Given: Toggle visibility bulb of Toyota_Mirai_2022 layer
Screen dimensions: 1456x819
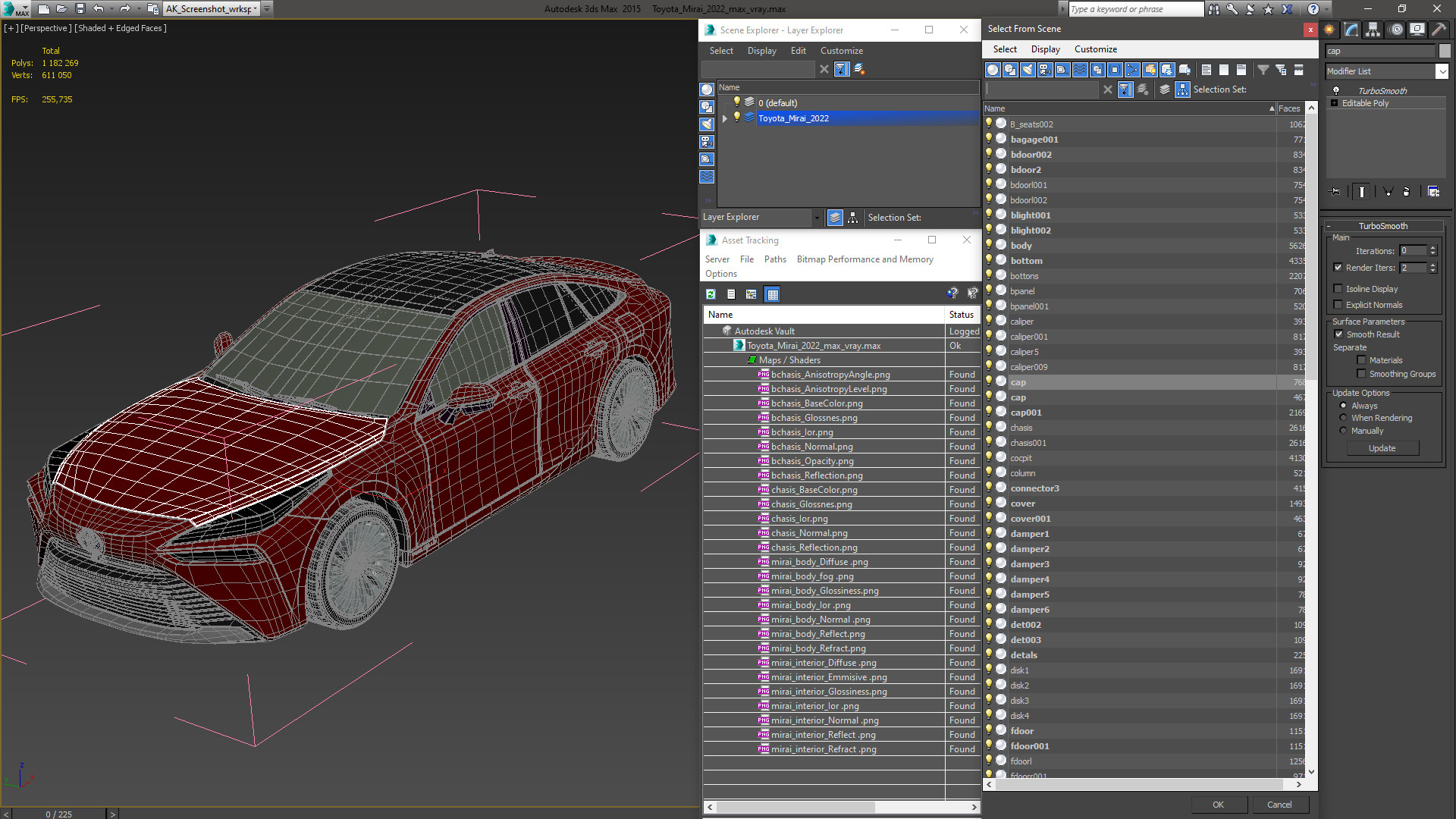Looking at the screenshot, I should point(736,118).
